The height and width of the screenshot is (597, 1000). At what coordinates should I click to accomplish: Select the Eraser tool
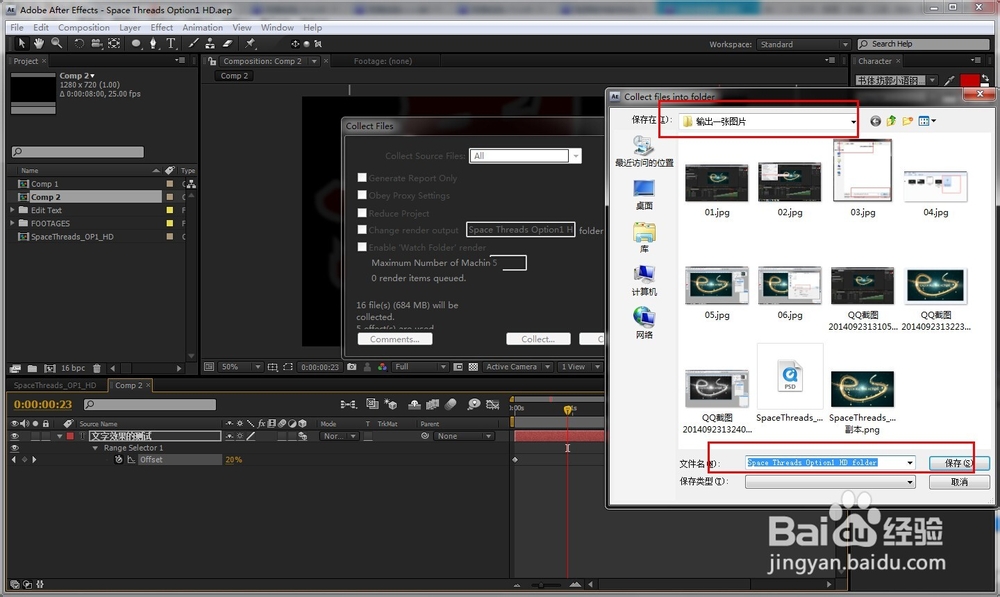click(228, 43)
